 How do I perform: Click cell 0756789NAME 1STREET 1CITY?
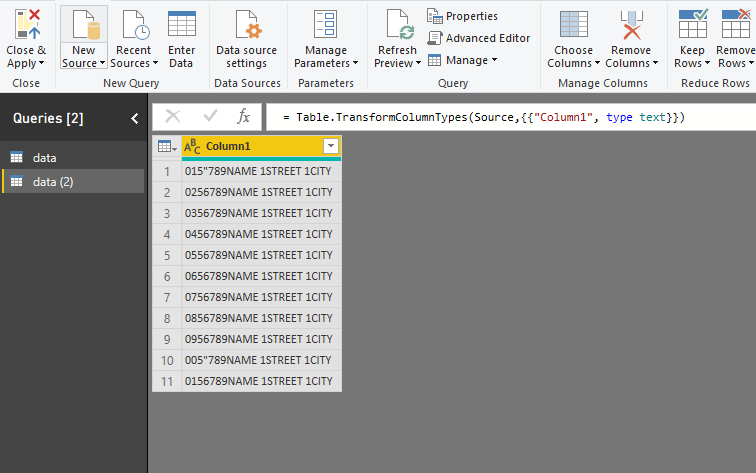(261, 297)
